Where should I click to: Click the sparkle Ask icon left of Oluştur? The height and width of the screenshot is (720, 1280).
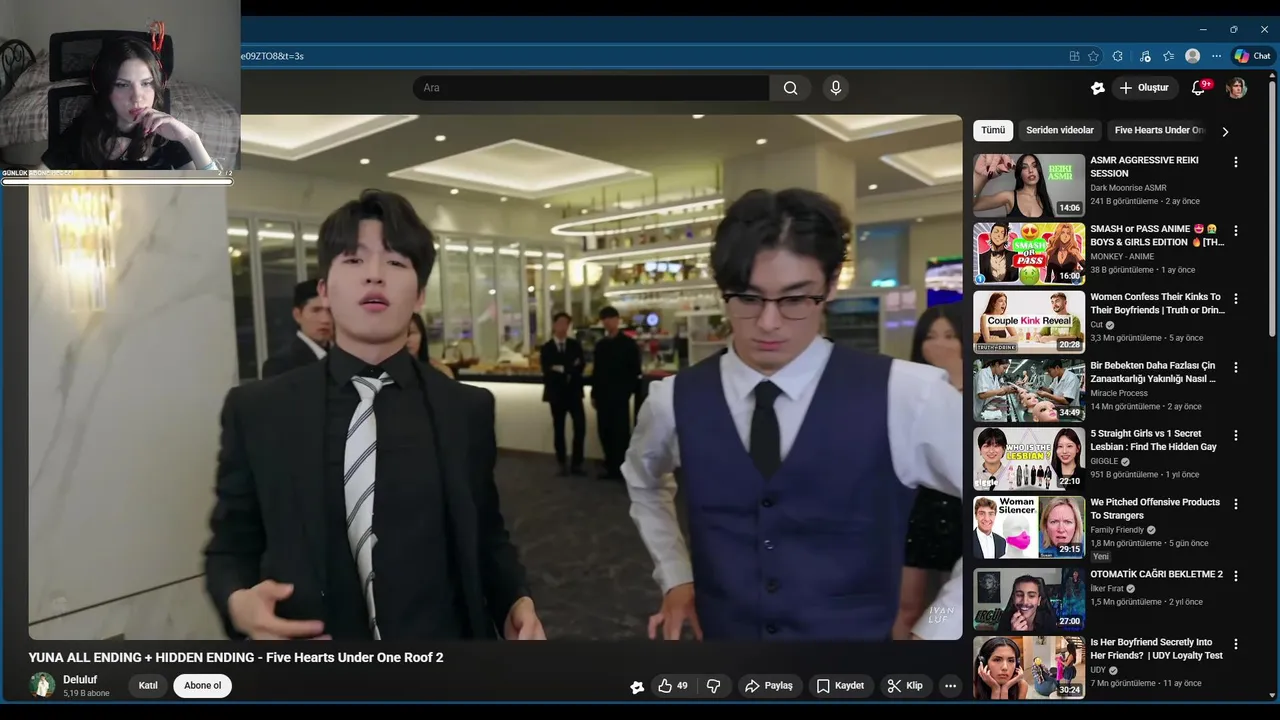tap(1098, 88)
